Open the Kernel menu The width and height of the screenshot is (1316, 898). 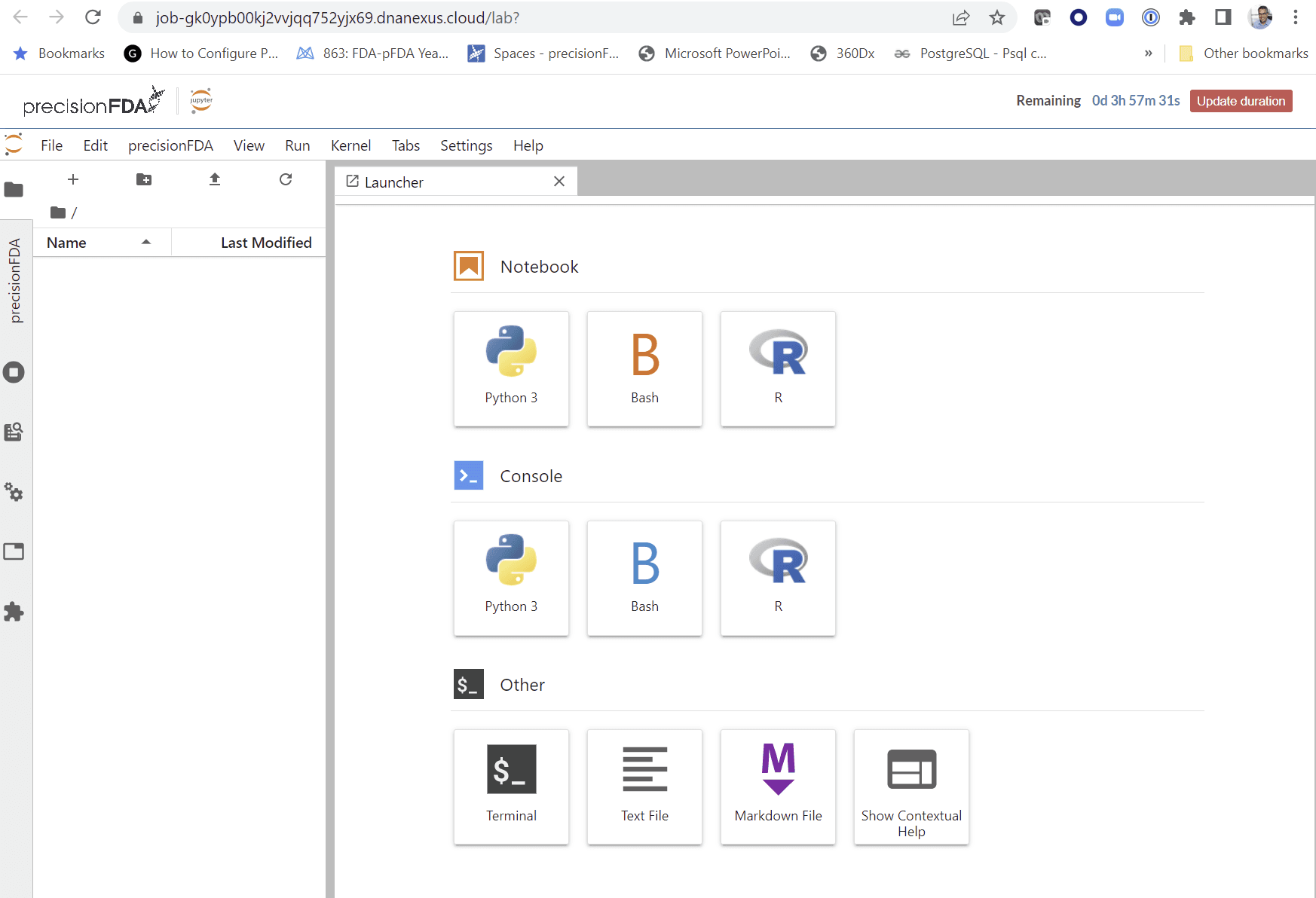pos(350,145)
